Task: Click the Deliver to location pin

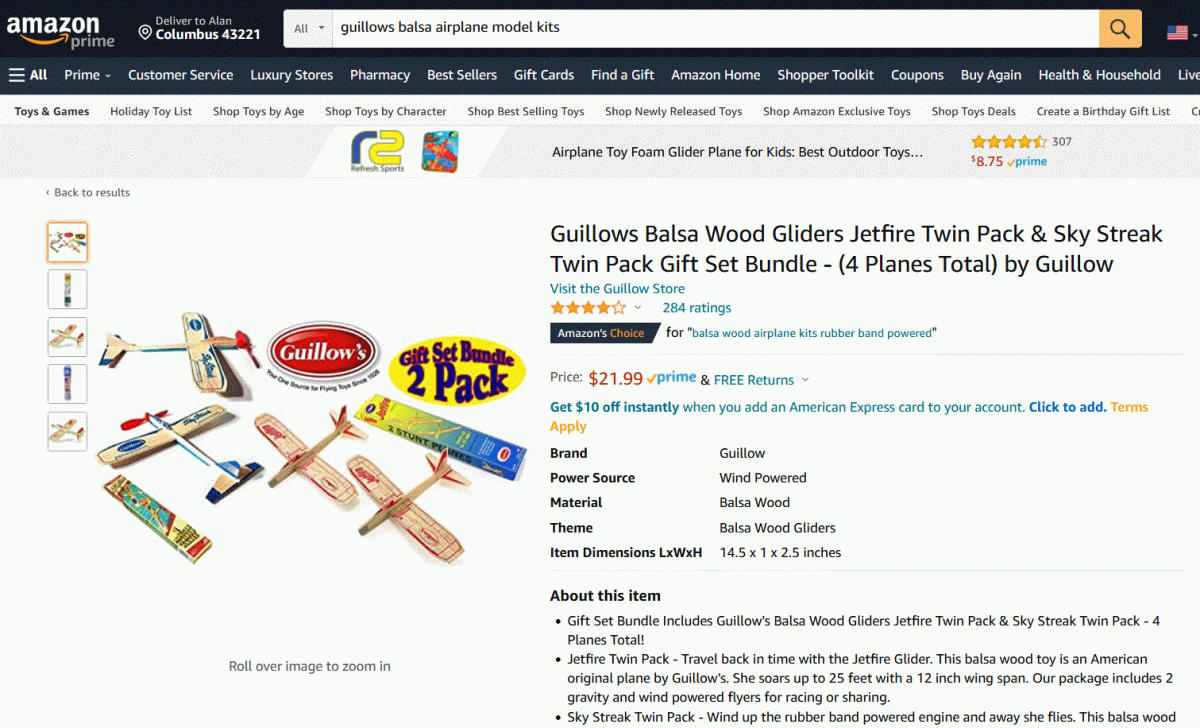Action: [x=145, y=33]
